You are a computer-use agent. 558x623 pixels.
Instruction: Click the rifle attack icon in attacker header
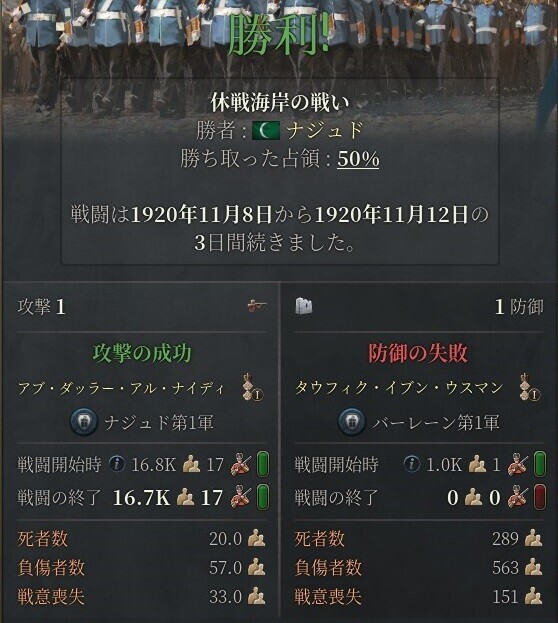tap(256, 306)
